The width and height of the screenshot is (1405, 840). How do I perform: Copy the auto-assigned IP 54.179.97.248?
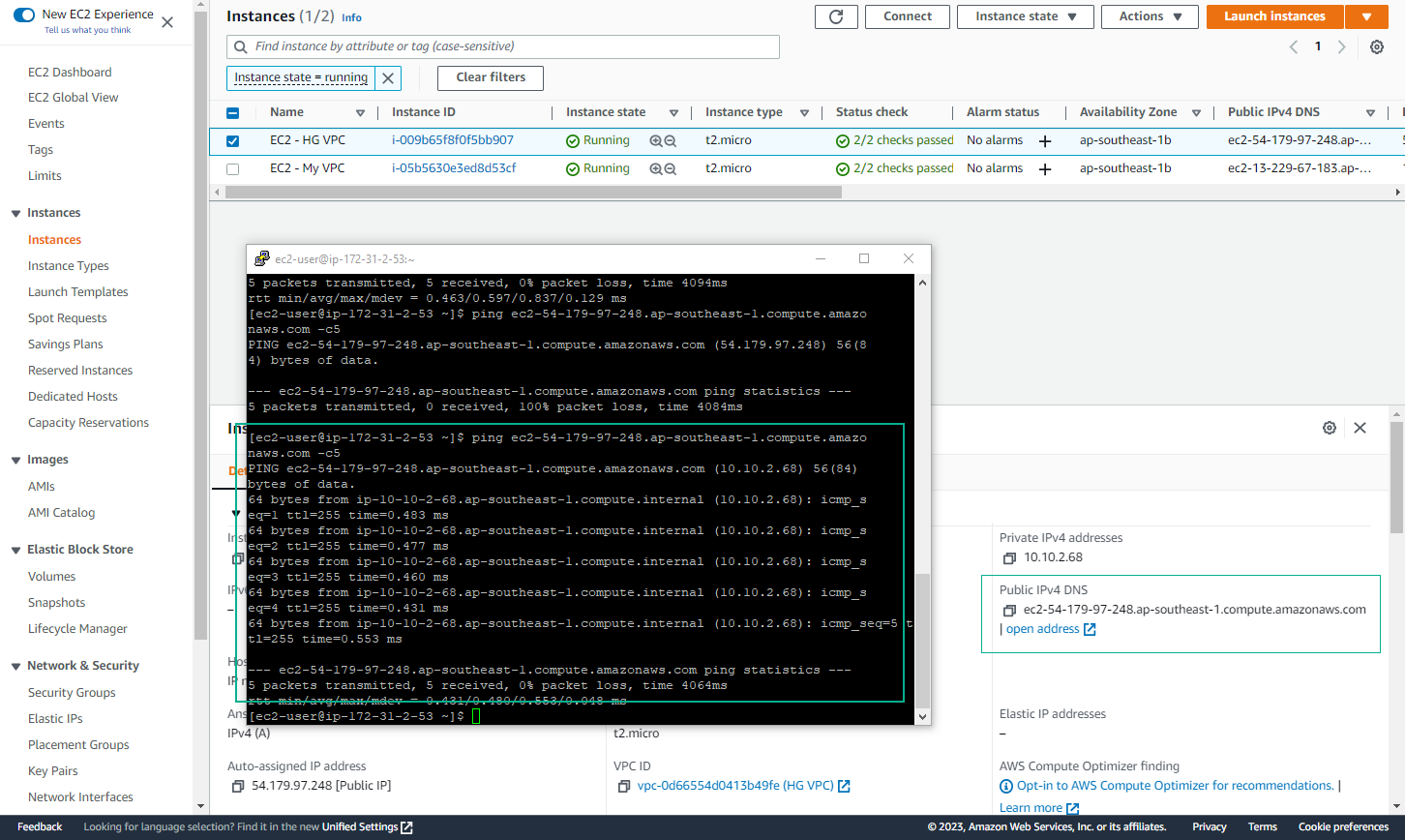(238, 787)
